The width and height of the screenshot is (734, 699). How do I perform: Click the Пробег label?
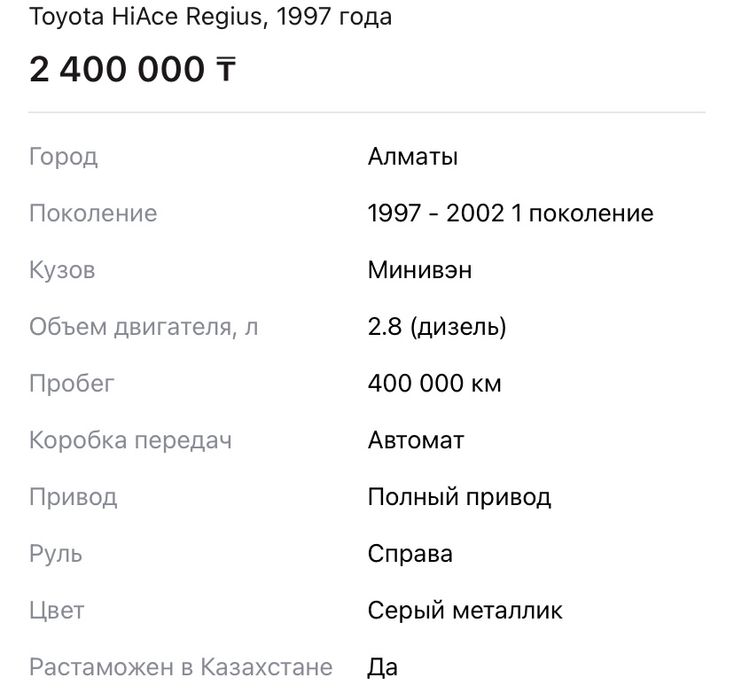click(x=72, y=384)
